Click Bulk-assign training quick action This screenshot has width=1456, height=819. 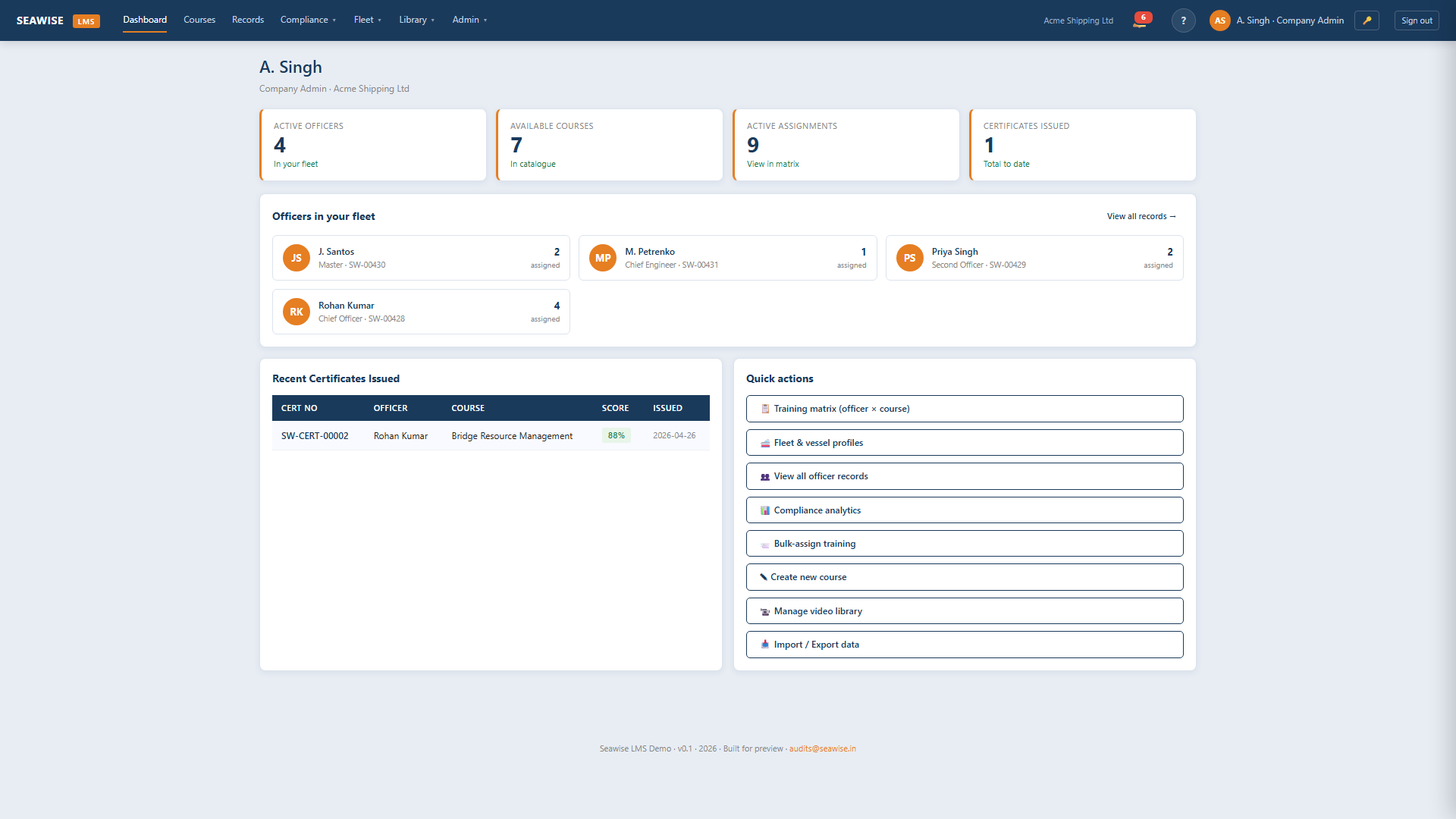pos(965,544)
